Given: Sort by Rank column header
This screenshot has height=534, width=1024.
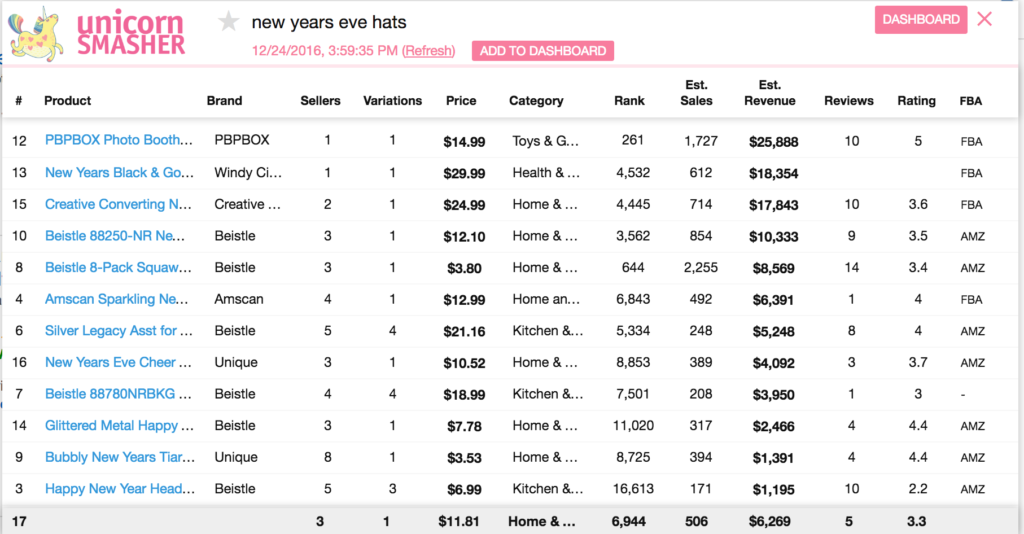Looking at the screenshot, I should (x=630, y=101).
